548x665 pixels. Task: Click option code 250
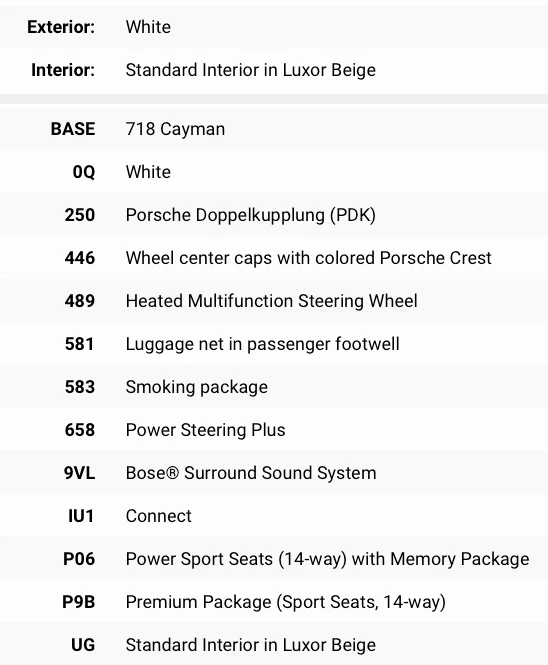[x=80, y=215]
